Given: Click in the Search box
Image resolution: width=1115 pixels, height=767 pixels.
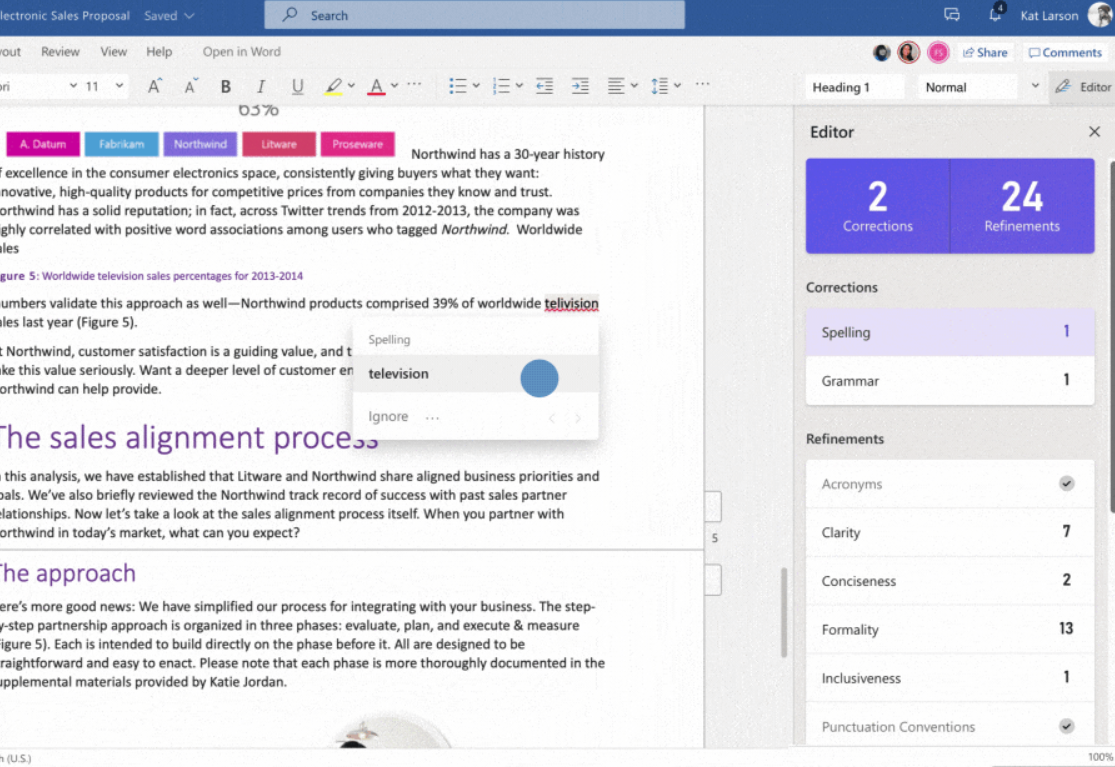Looking at the screenshot, I should [x=475, y=15].
